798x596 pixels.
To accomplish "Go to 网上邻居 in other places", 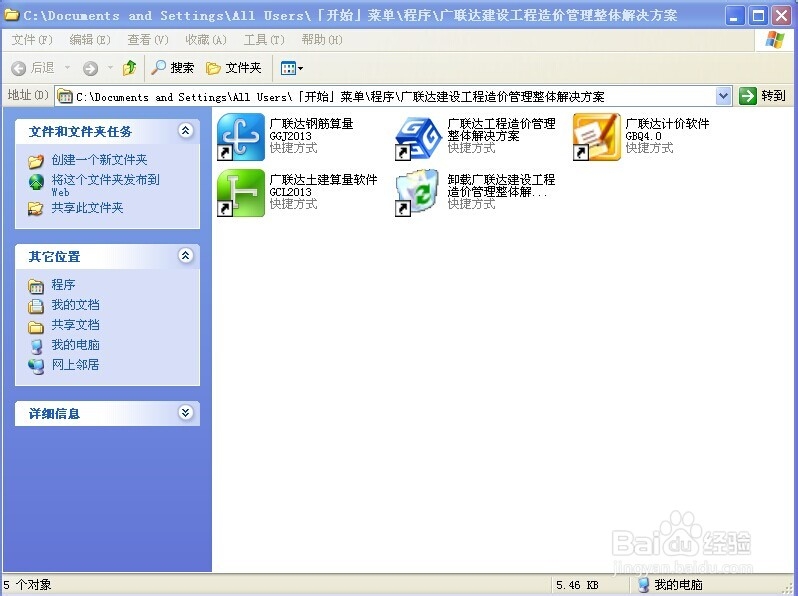I will coord(75,364).
